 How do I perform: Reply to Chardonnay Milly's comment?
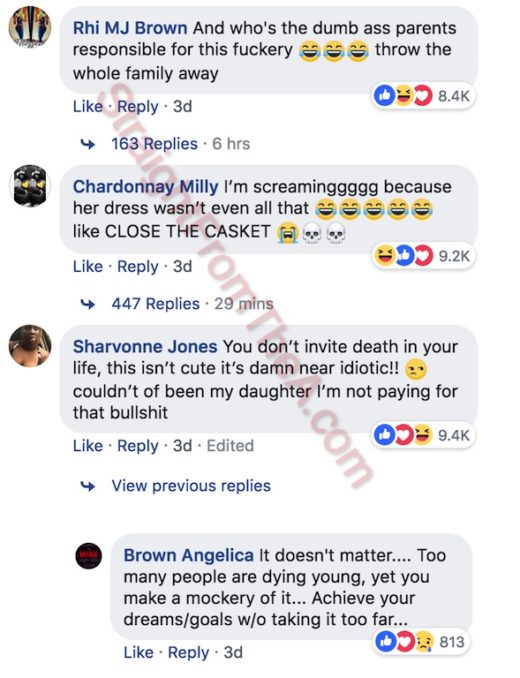[138, 267]
